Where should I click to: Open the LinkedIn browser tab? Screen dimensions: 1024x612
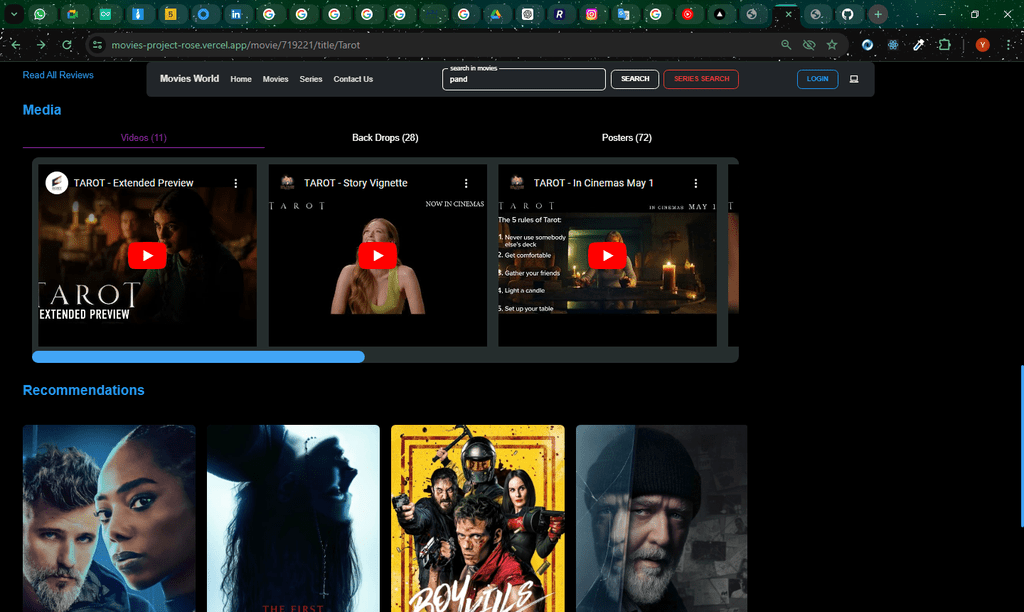236,14
